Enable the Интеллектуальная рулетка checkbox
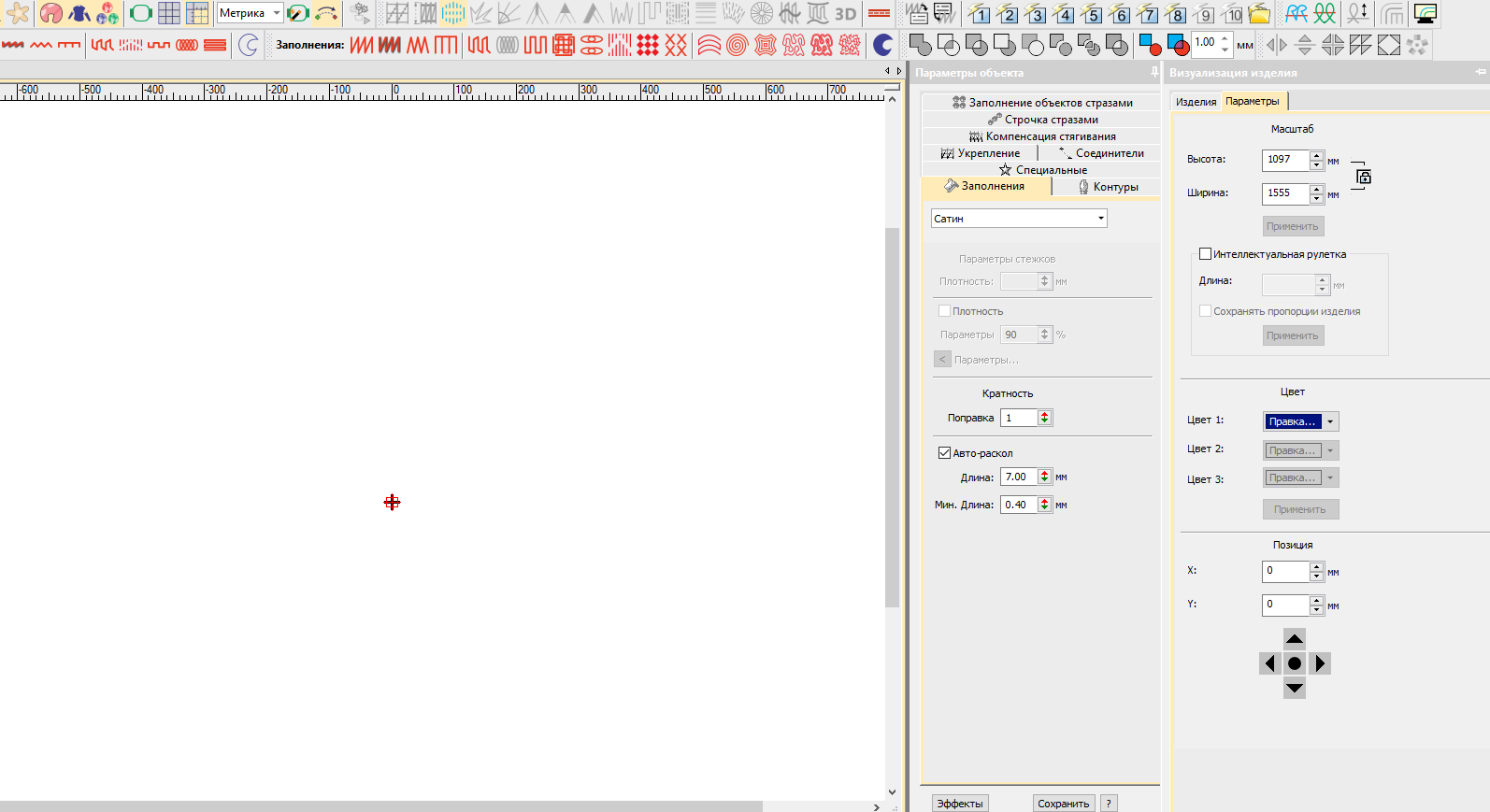1490x812 pixels. pos(1205,254)
